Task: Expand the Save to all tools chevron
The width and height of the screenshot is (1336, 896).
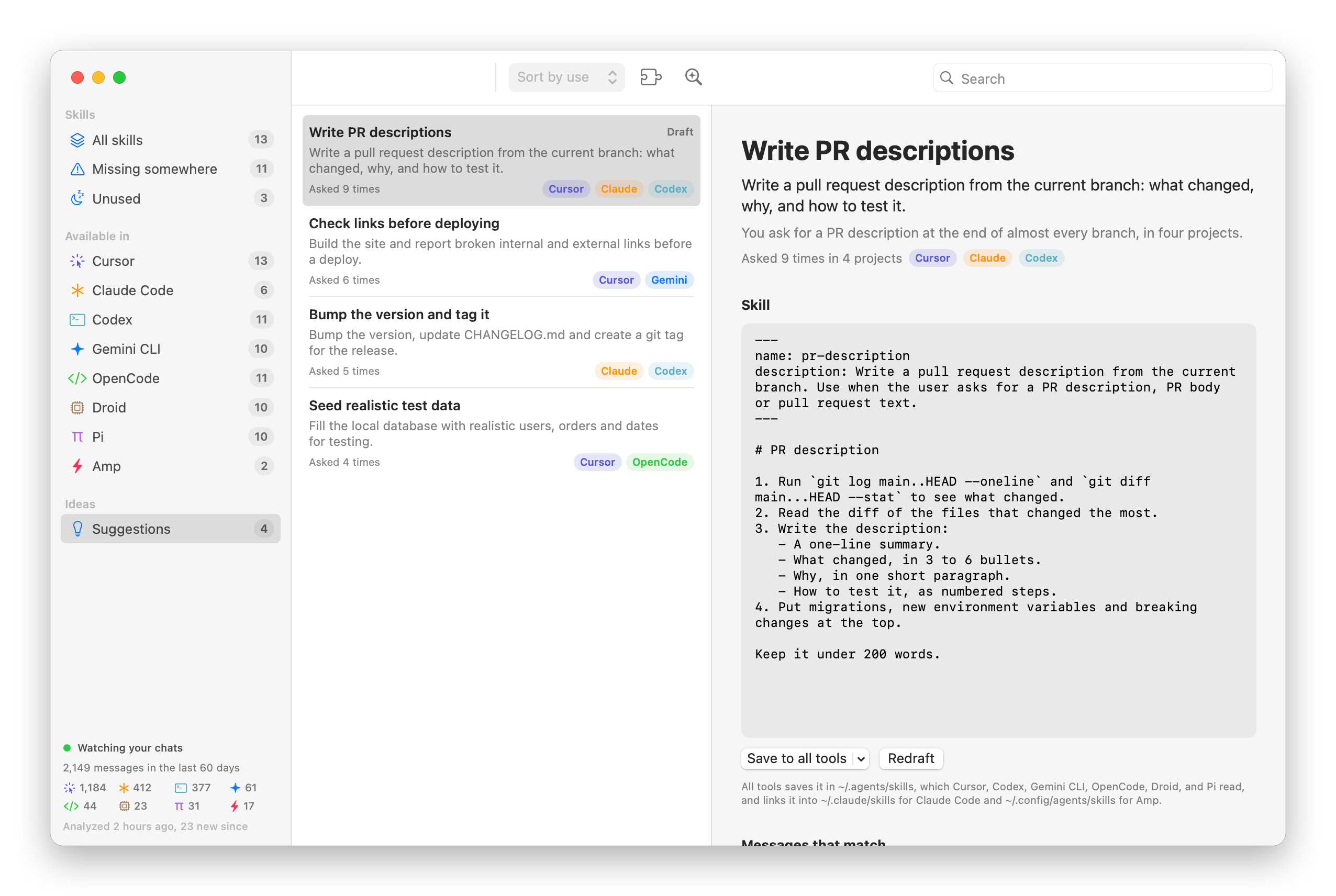Action: (861, 759)
